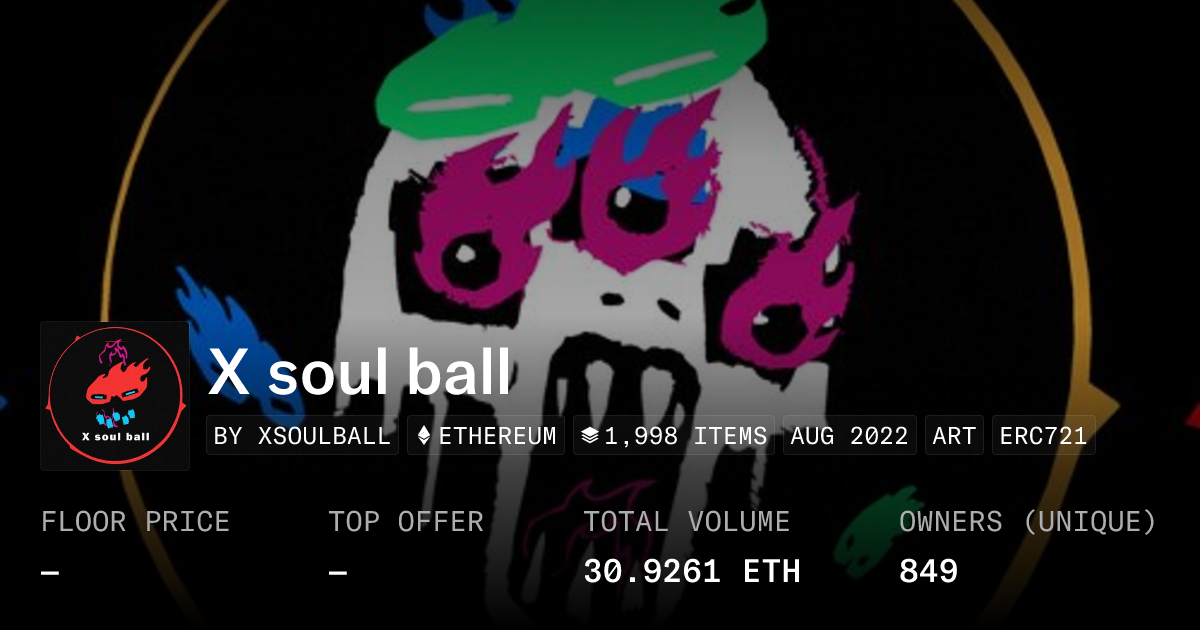Click the stacked layers items icon
Screen dimensions: 1200x630
[x=590, y=436]
